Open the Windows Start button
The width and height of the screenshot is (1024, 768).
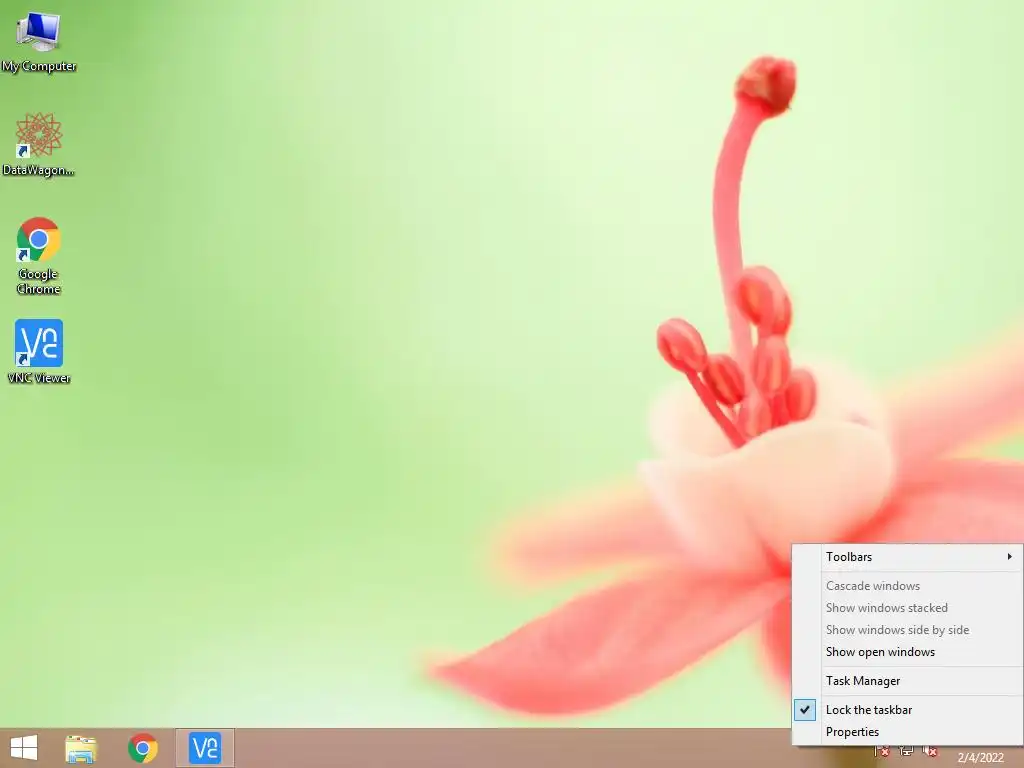point(24,748)
